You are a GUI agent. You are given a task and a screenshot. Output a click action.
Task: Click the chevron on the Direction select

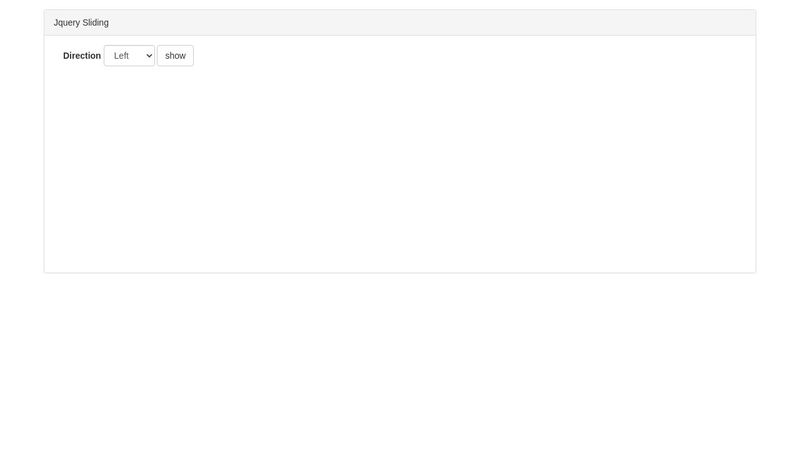click(149, 56)
